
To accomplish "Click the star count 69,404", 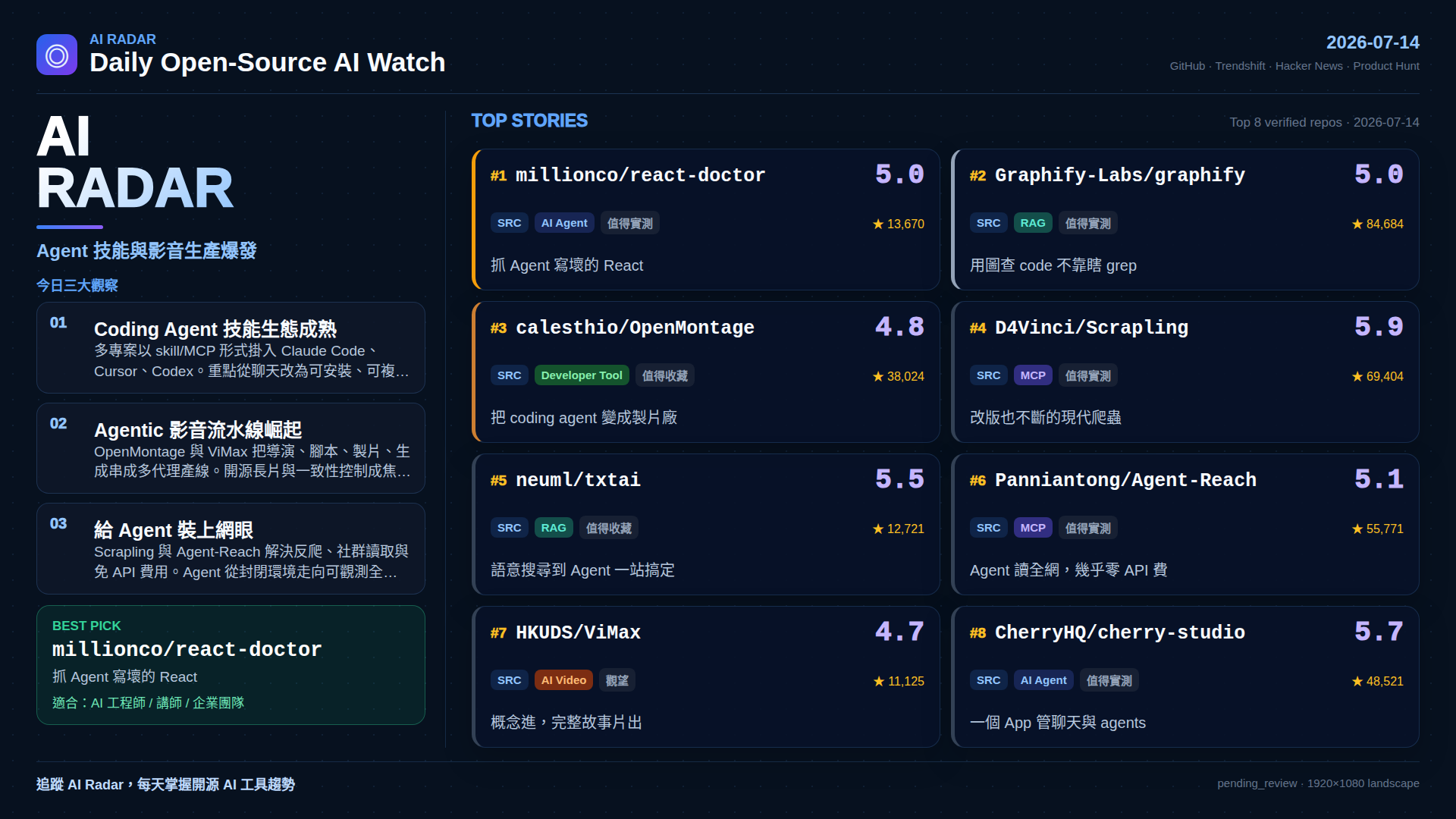I will click(1378, 376).
